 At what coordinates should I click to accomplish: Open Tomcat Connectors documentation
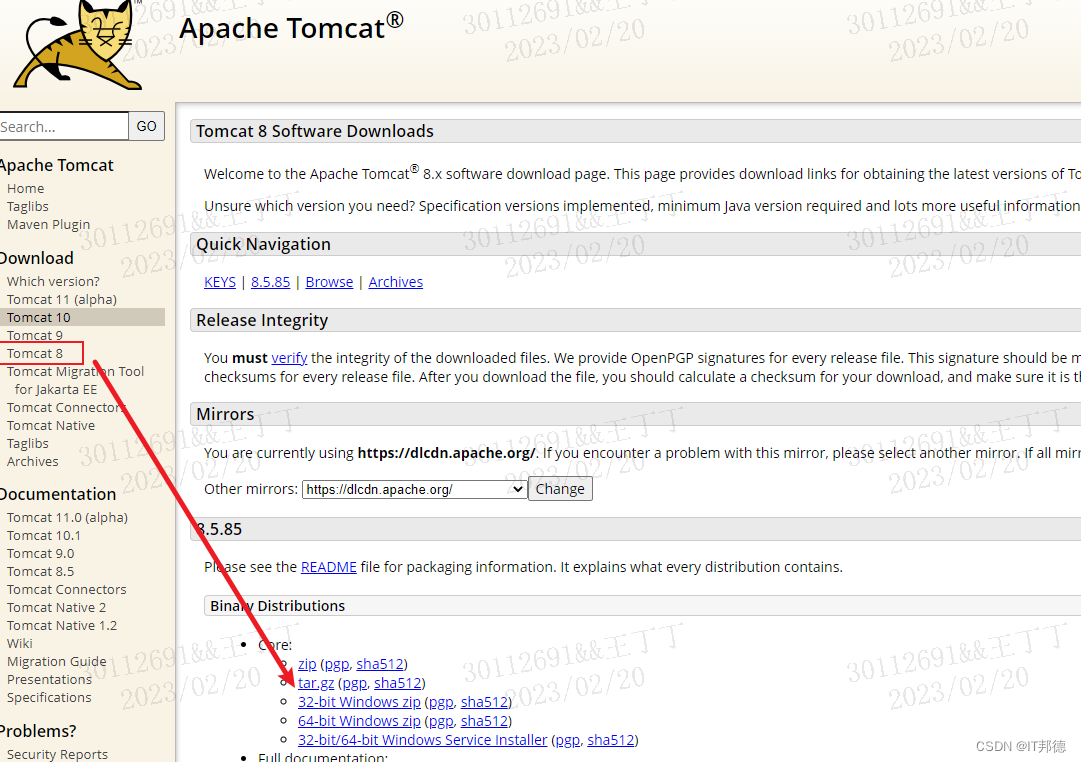pos(67,589)
